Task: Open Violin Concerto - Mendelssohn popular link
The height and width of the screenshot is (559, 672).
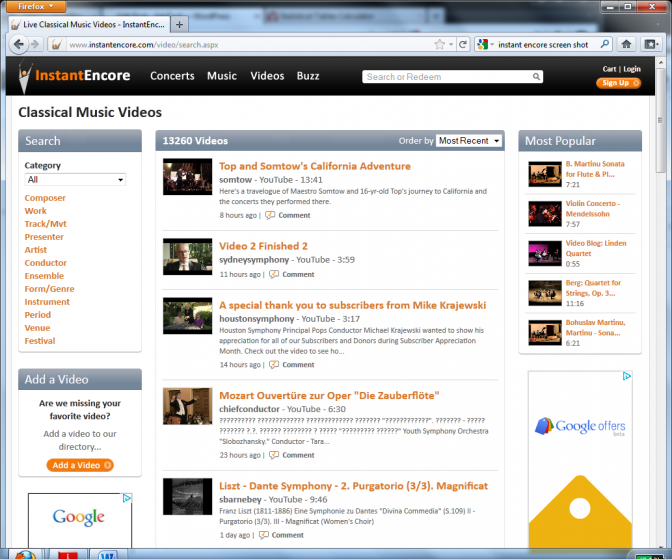Action: tap(592, 209)
